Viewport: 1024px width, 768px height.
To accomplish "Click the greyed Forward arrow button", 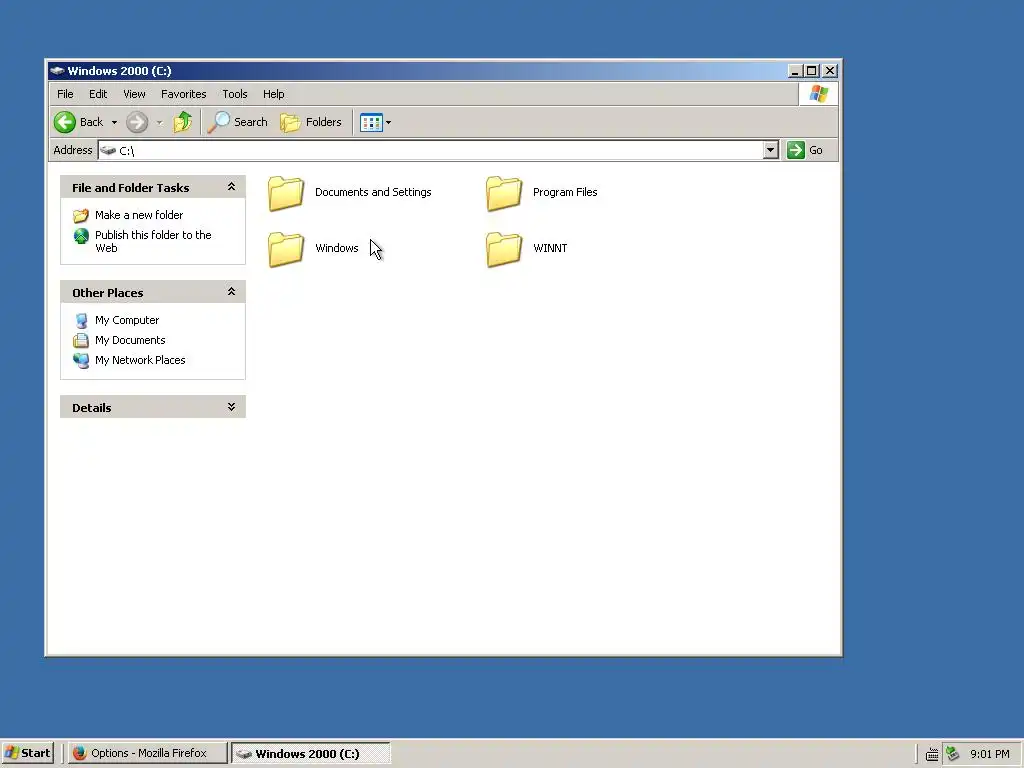I will pyautogui.click(x=137, y=122).
